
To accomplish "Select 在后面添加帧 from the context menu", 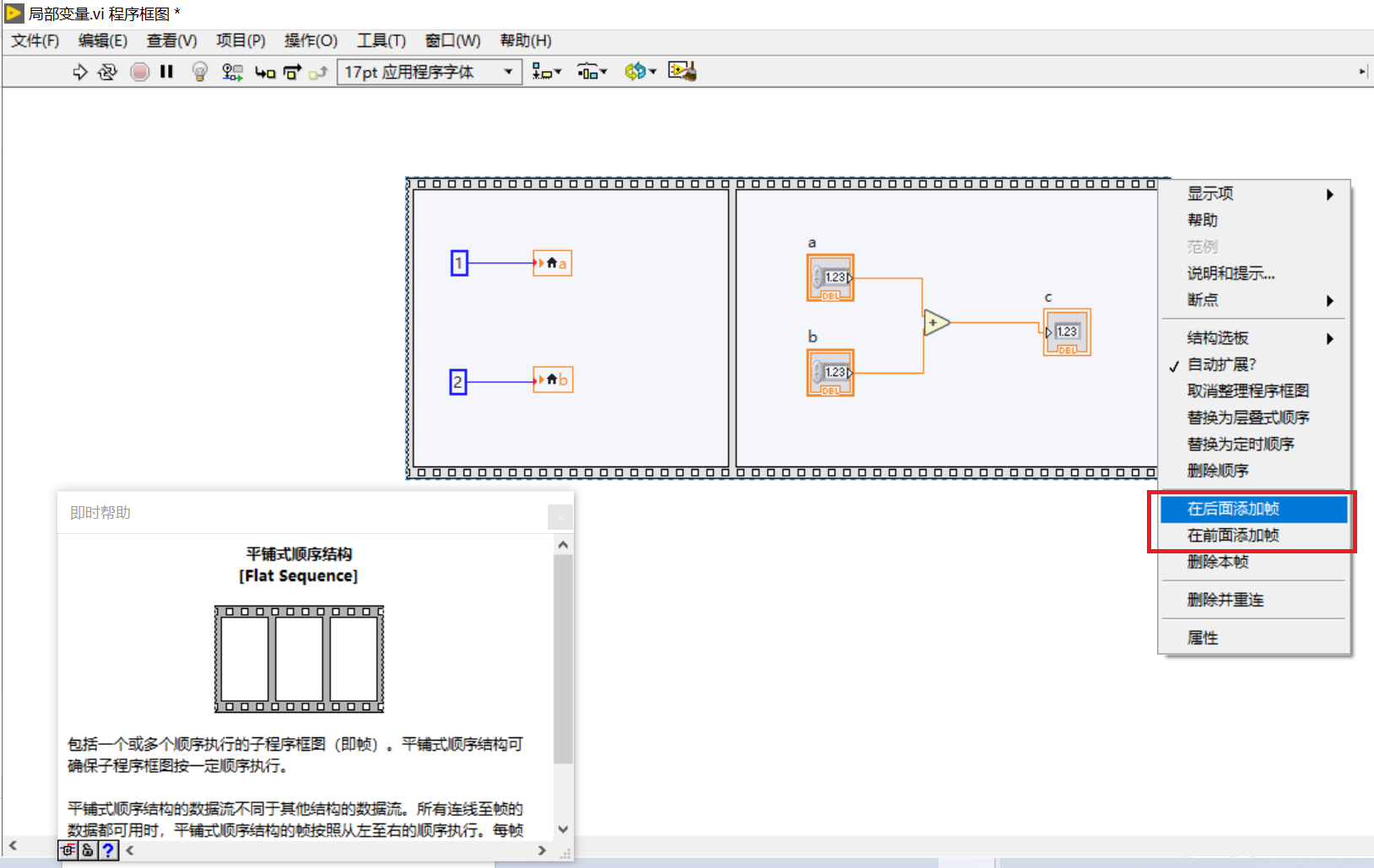I will [1234, 509].
